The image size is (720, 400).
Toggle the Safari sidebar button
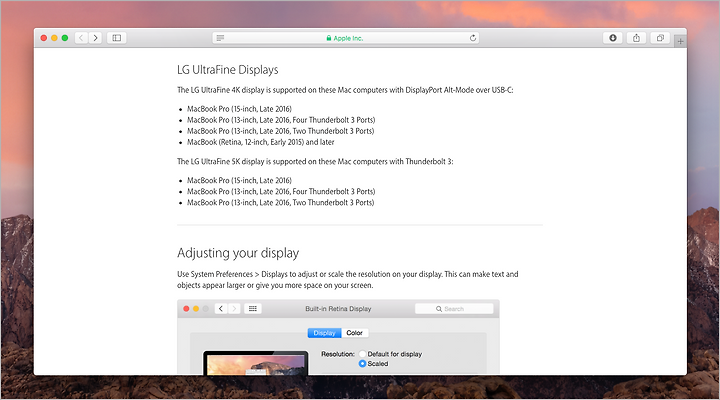tap(117, 38)
